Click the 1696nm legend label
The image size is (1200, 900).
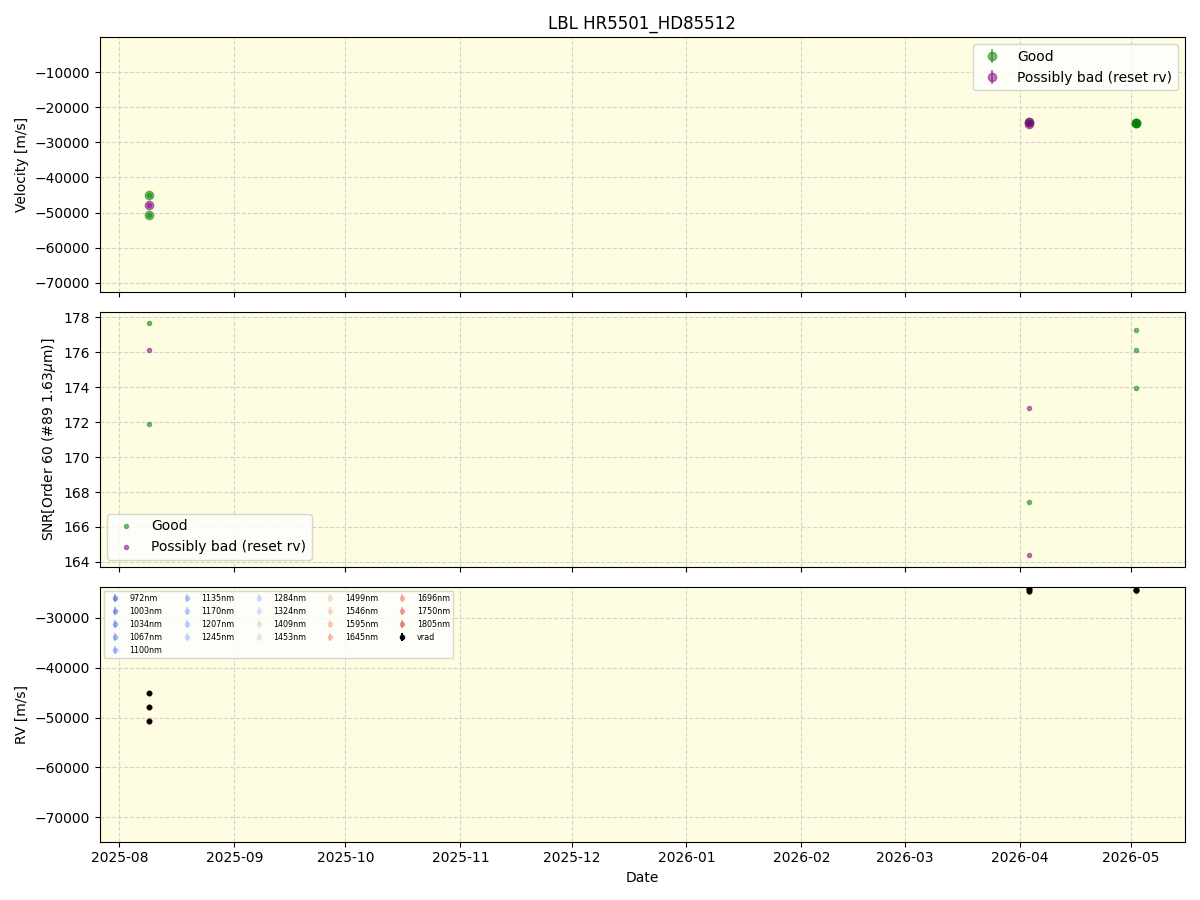433,598
